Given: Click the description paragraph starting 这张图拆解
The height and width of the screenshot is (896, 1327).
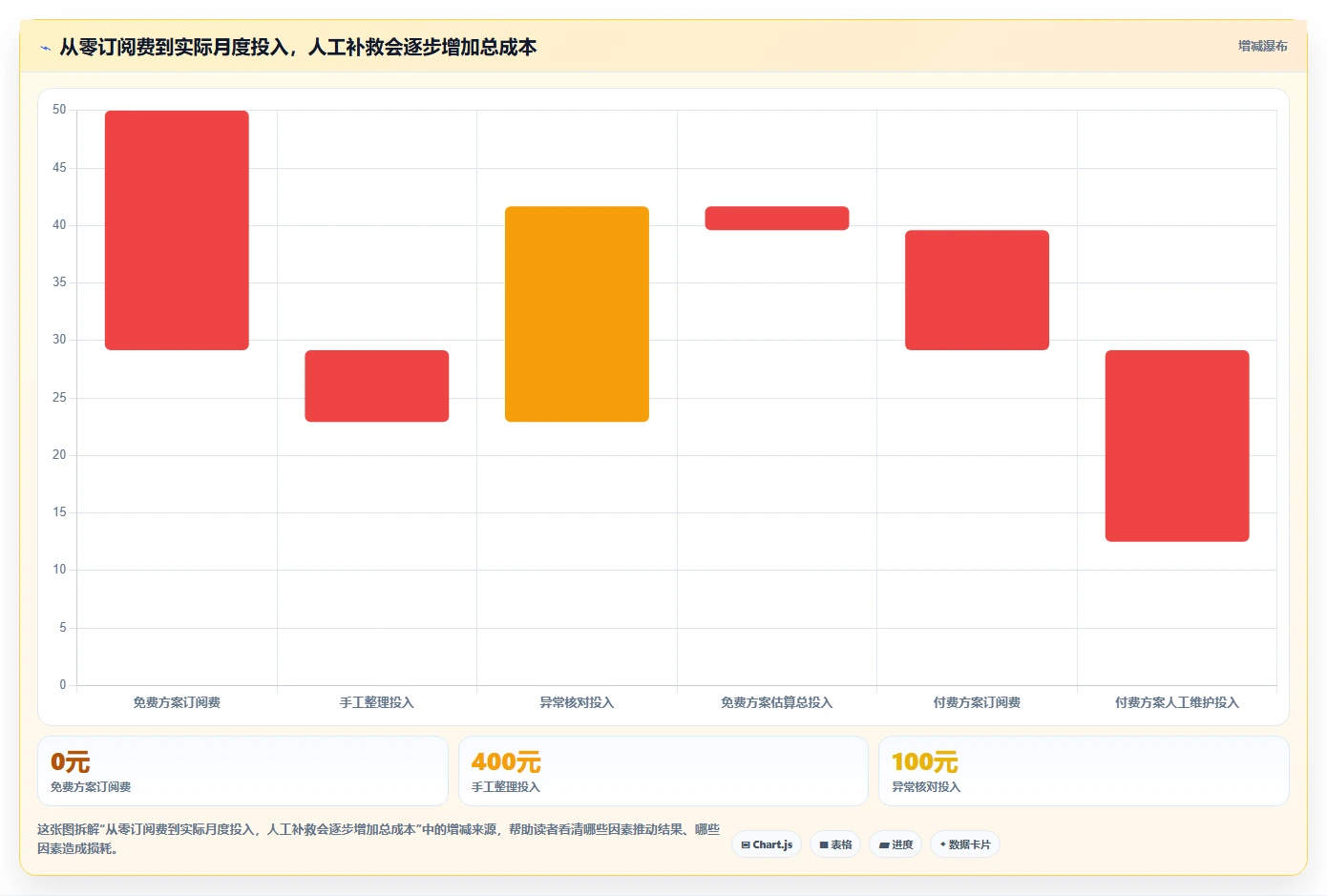Looking at the screenshot, I should 379,839.
